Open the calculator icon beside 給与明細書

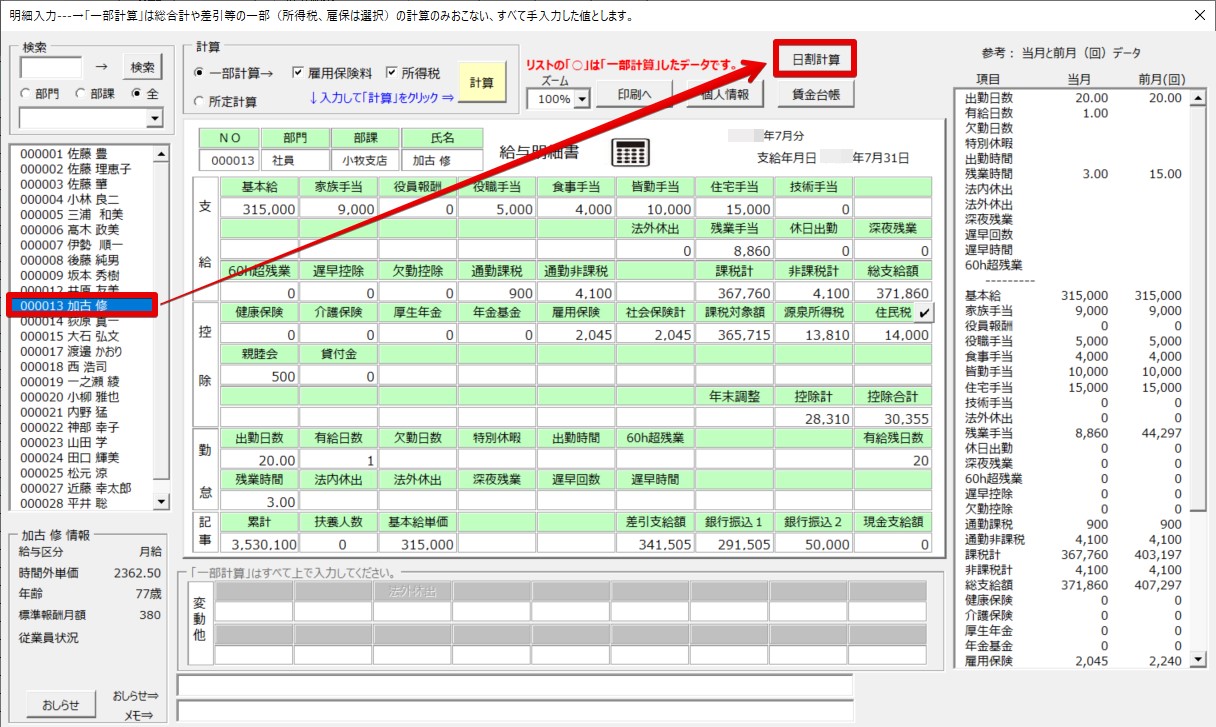(x=631, y=152)
